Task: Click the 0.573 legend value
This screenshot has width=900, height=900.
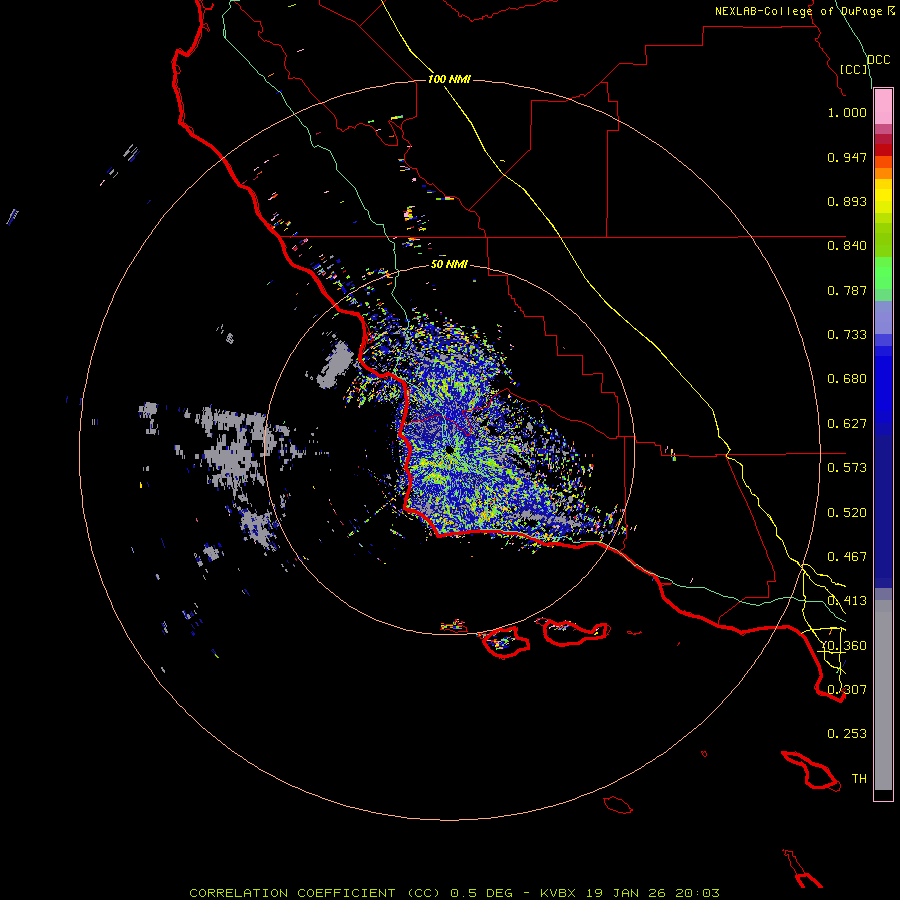Action: (847, 468)
